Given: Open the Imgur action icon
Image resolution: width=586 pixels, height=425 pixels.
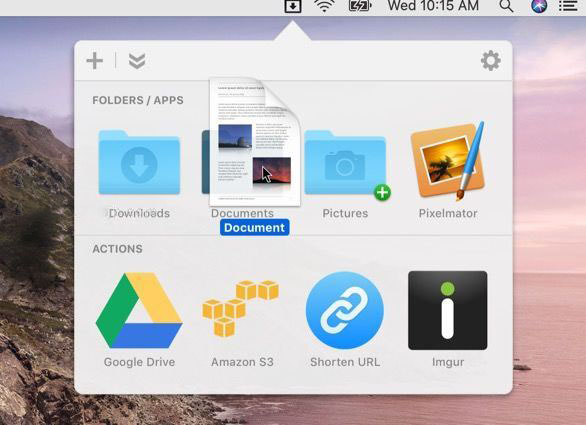Looking at the screenshot, I should tap(448, 310).
